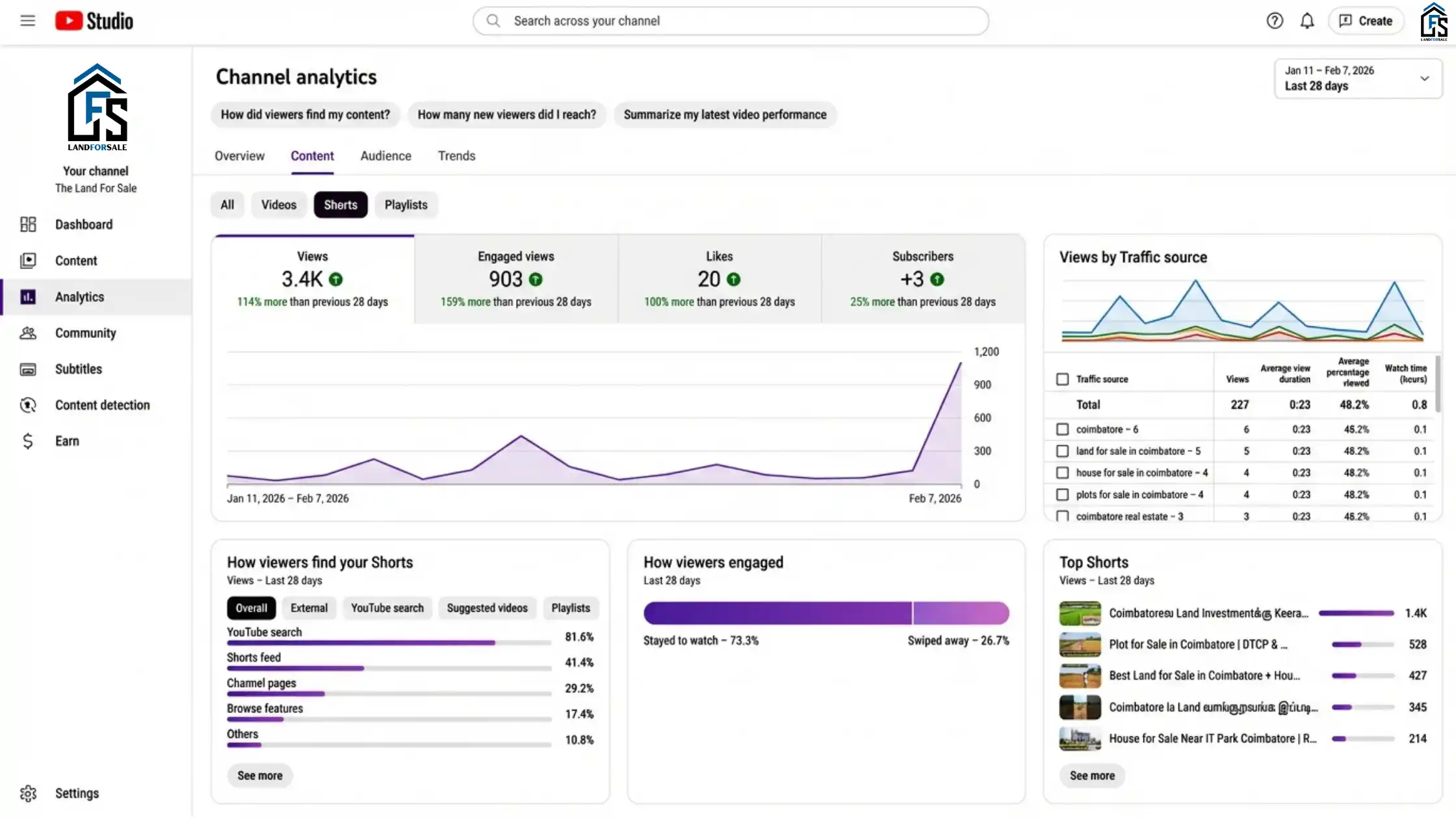
Task: Check the land for sale in coimbatore row
Action: [x=1063, y=450]
